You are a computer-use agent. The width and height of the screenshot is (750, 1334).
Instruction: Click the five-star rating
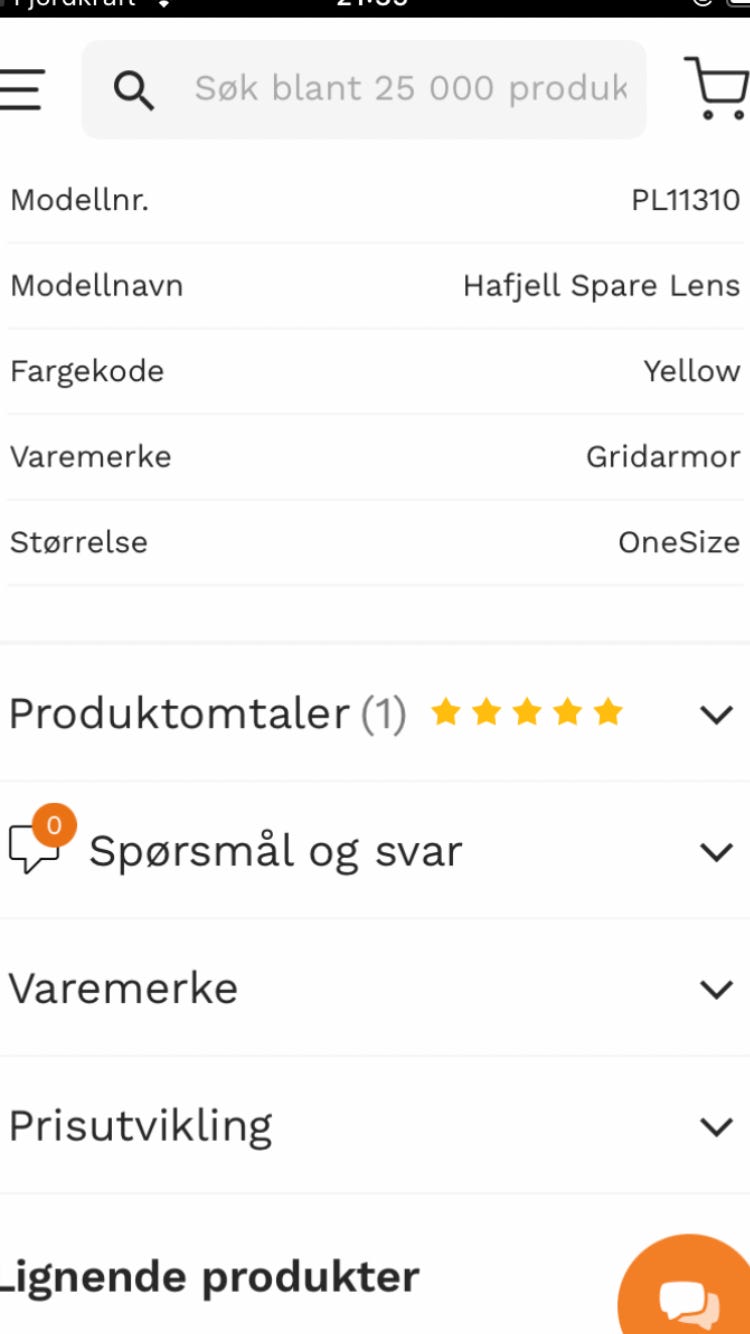click(527, 713)
